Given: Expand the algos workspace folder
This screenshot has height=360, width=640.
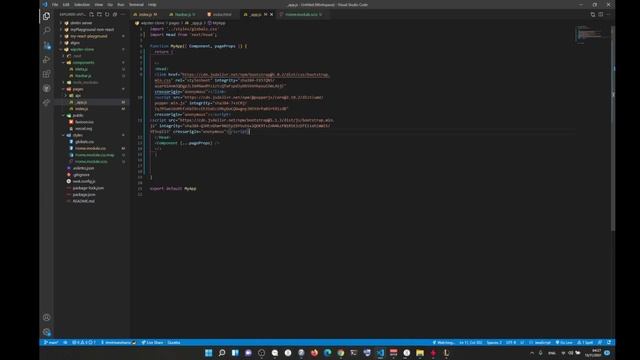Looking at the screenshot, I should [x=75, y=42].
